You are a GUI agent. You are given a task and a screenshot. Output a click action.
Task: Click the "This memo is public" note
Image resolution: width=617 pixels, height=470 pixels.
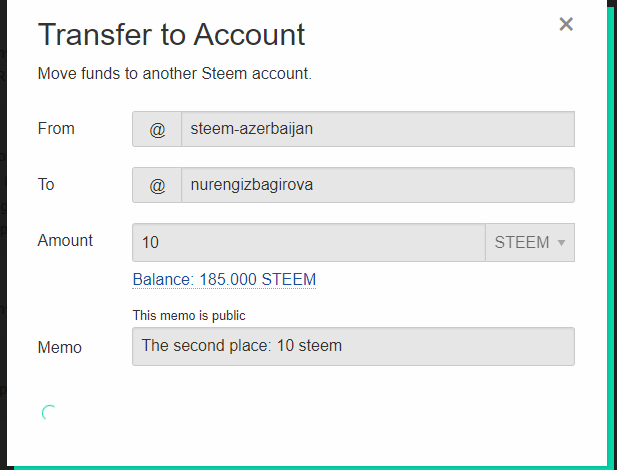(x=189, y=316)
